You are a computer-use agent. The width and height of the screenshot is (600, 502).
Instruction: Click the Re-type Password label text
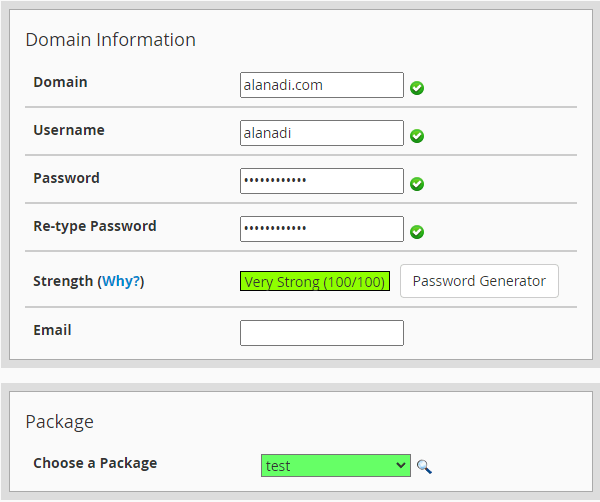[95, 226]
